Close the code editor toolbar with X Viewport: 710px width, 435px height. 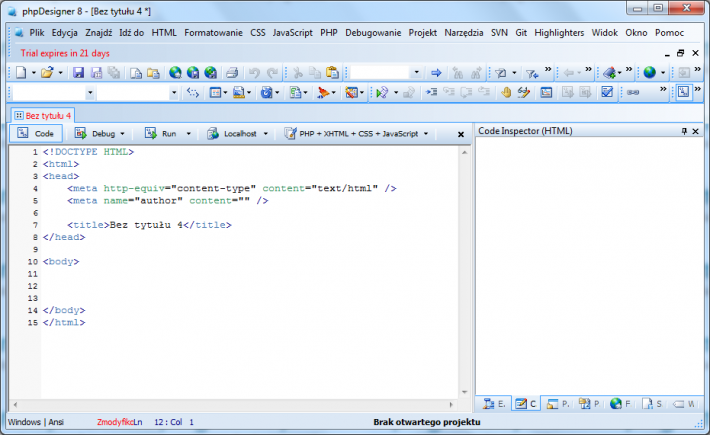point(461,134)
